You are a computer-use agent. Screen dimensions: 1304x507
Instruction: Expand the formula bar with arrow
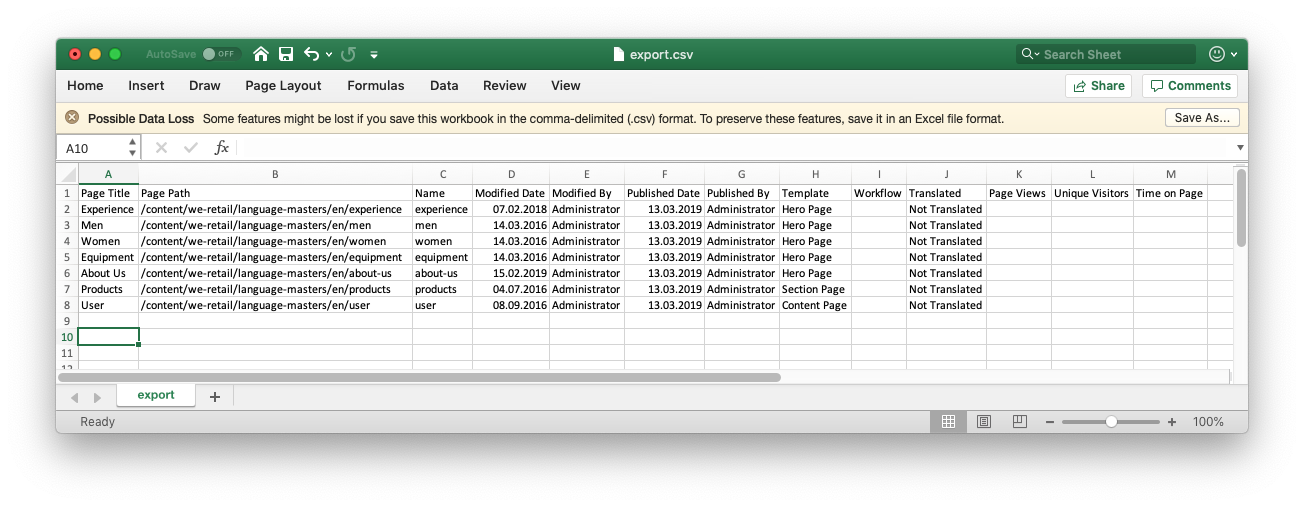coord(1240,148)
